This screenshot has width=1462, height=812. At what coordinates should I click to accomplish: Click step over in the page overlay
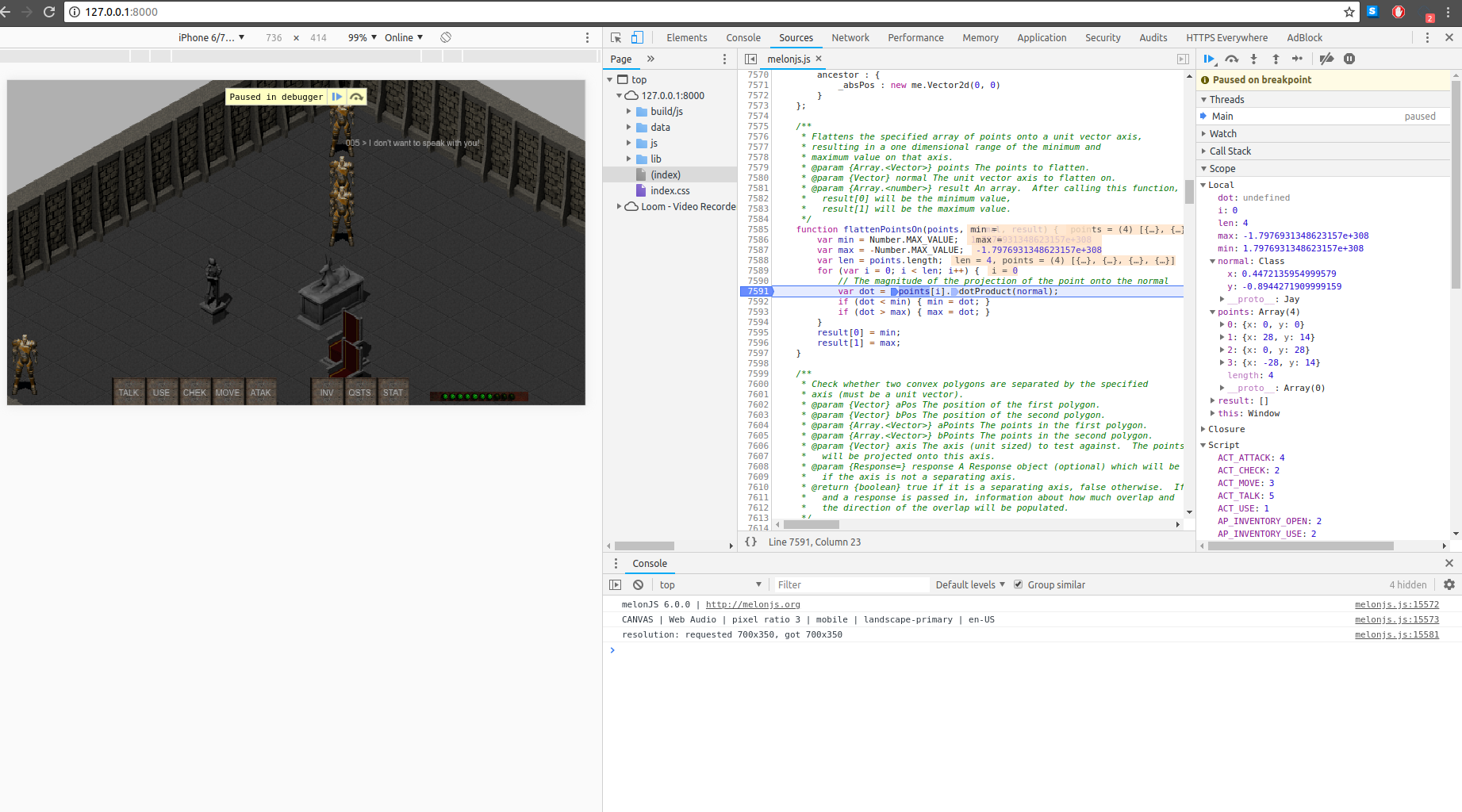(x=357, y=97)
